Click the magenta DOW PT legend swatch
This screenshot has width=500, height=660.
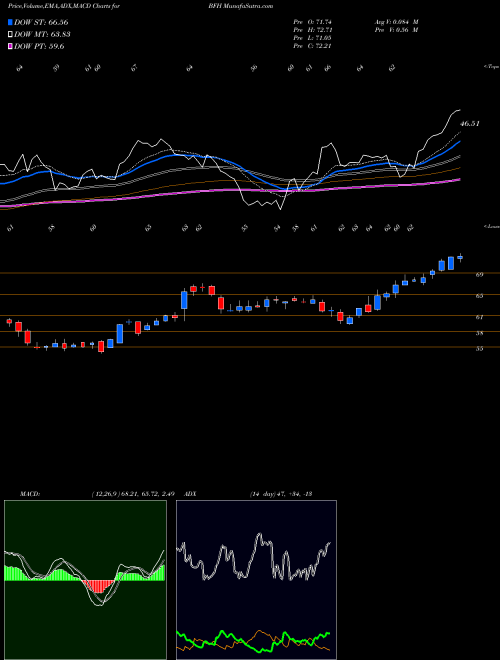point(10,46)
